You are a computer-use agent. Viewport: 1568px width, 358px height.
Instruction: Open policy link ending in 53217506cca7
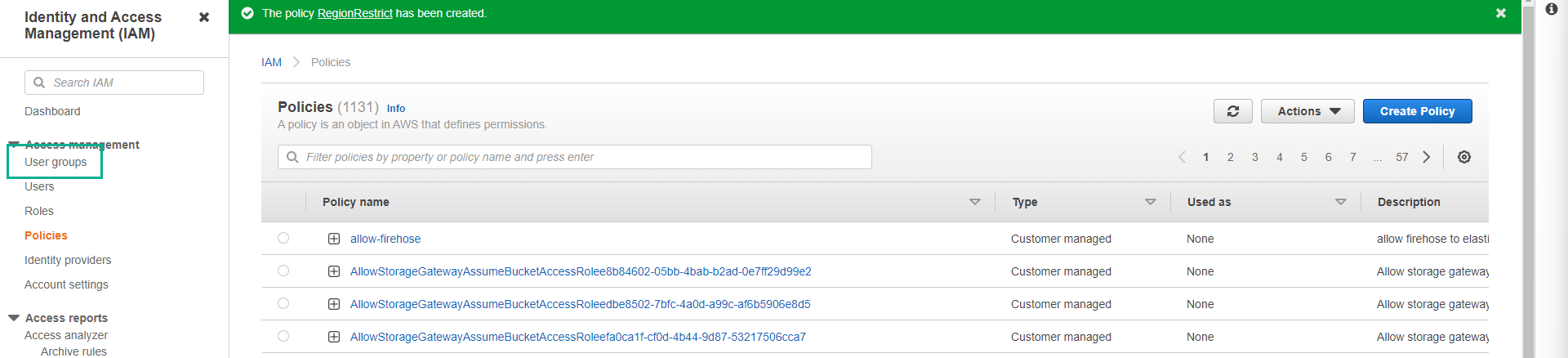[x=578, y=337]
